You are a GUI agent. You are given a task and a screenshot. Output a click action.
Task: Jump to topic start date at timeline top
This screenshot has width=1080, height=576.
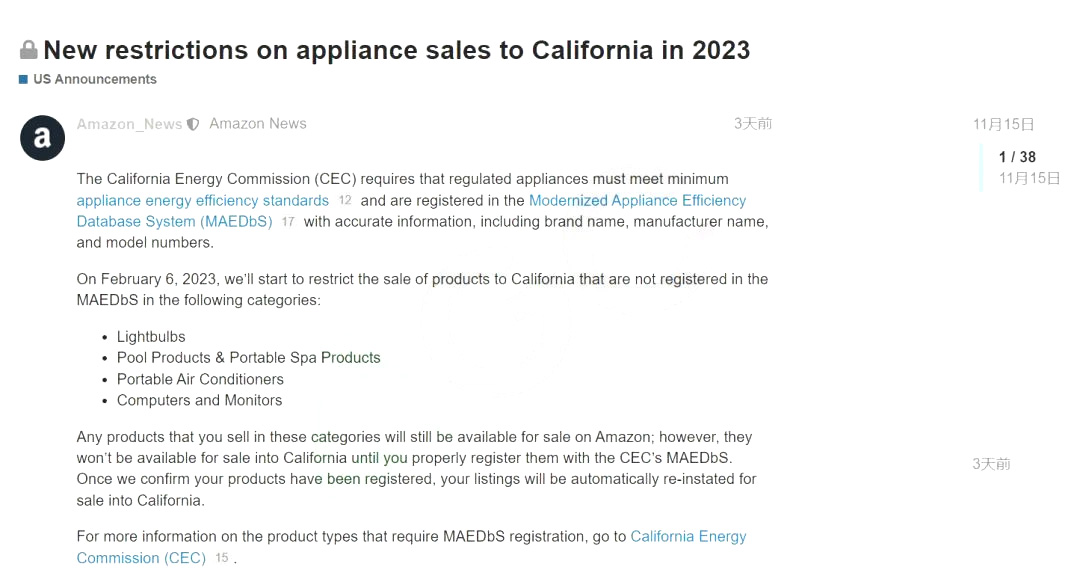tap(1003, 124)
